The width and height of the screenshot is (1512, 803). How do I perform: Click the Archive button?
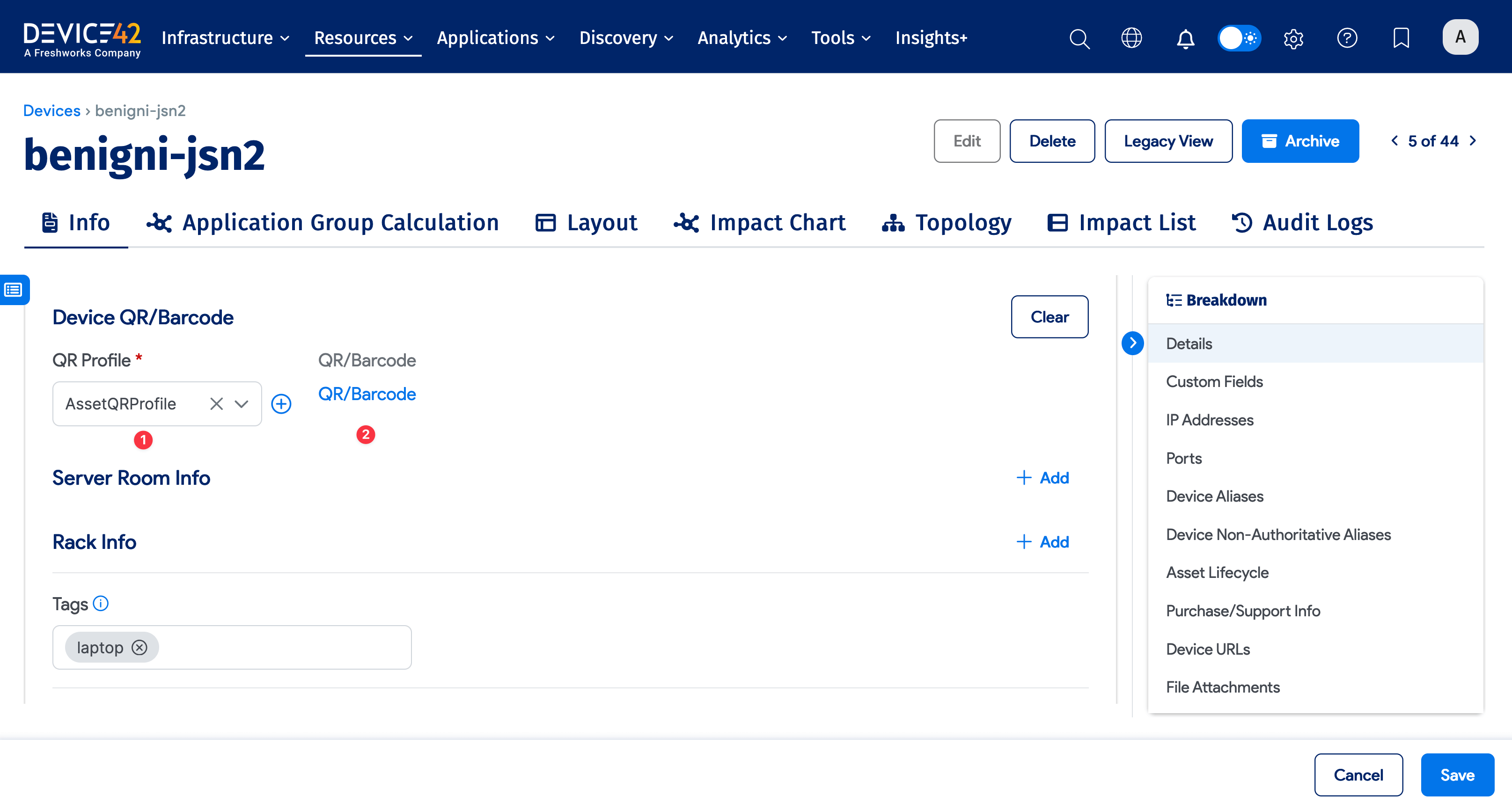(x=1299, y=141)
